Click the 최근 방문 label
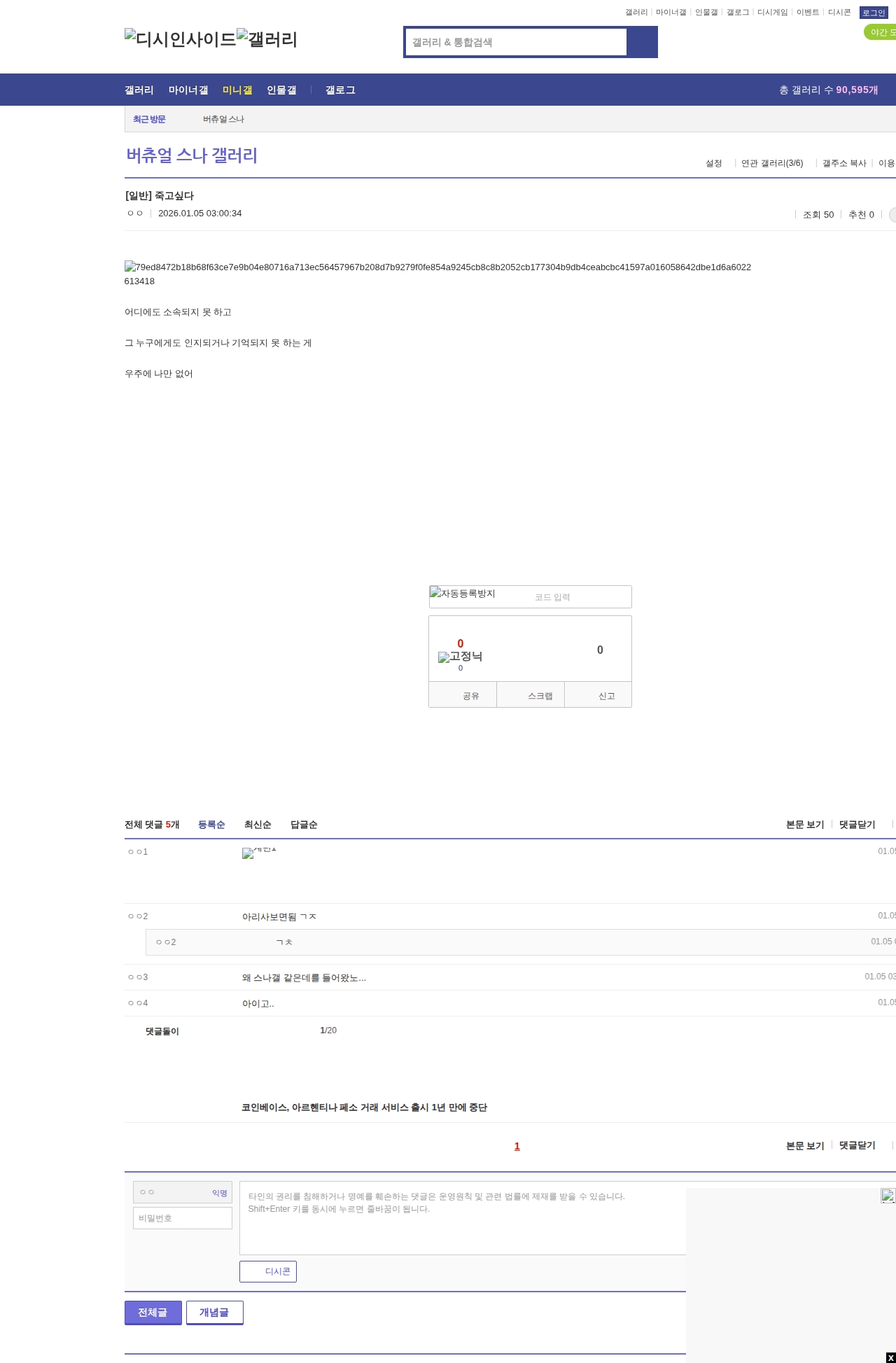Image resolution: width=896 pixels, height=1363 pixels. (x=149, y=119)
